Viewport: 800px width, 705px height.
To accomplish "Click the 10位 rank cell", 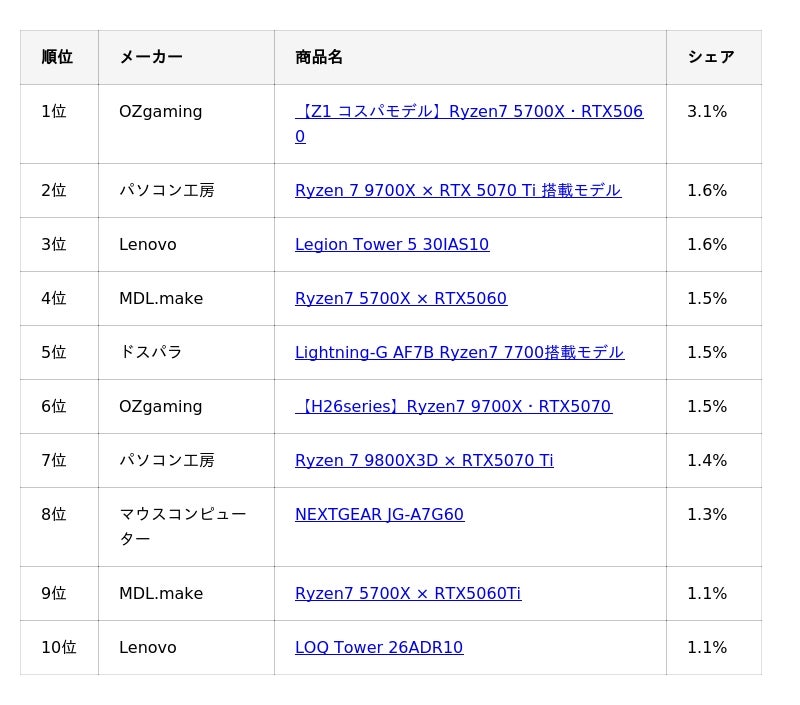I will point(59,648).
